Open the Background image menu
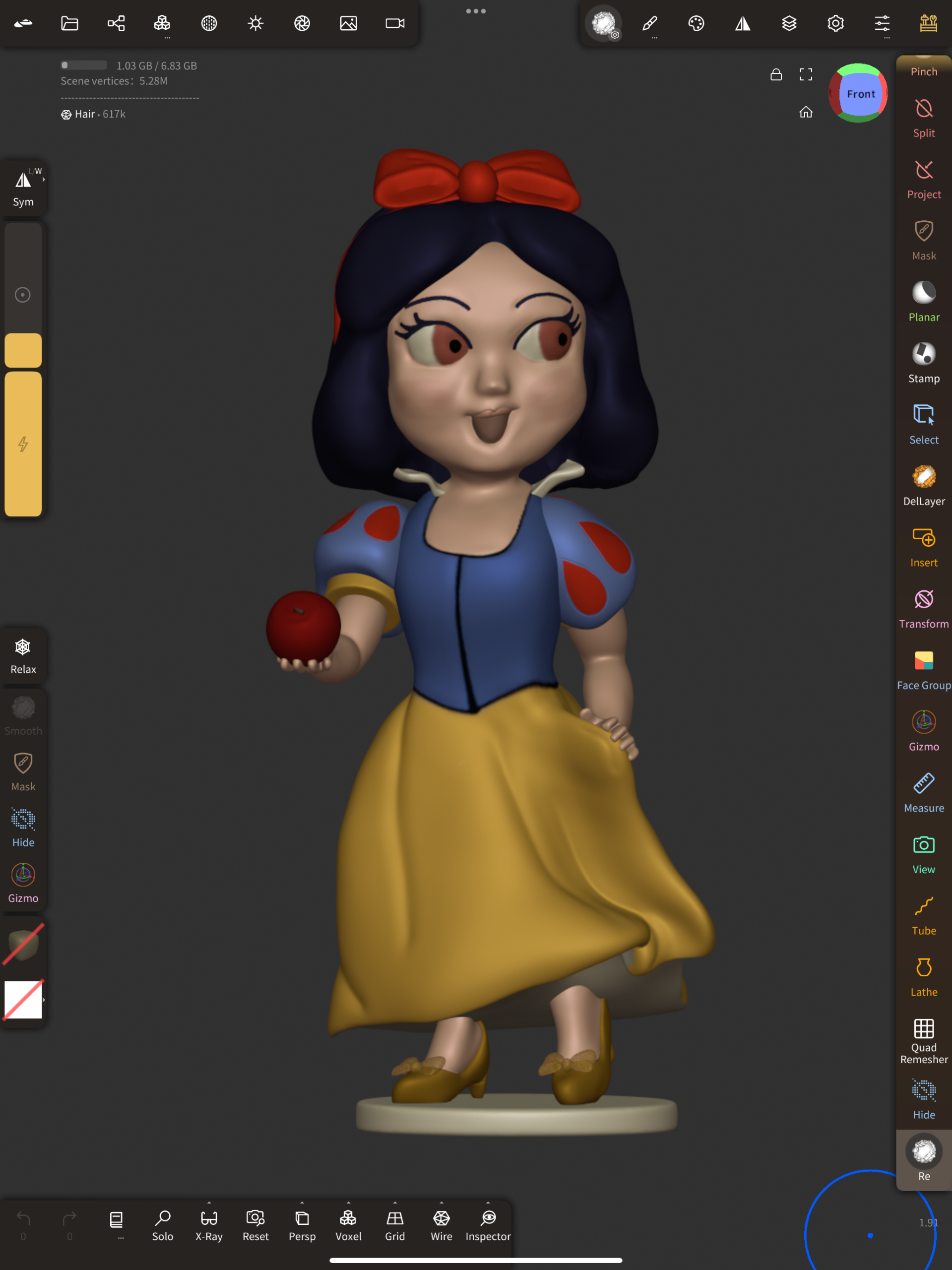The image size is (952, 1270). pos(349,23)
